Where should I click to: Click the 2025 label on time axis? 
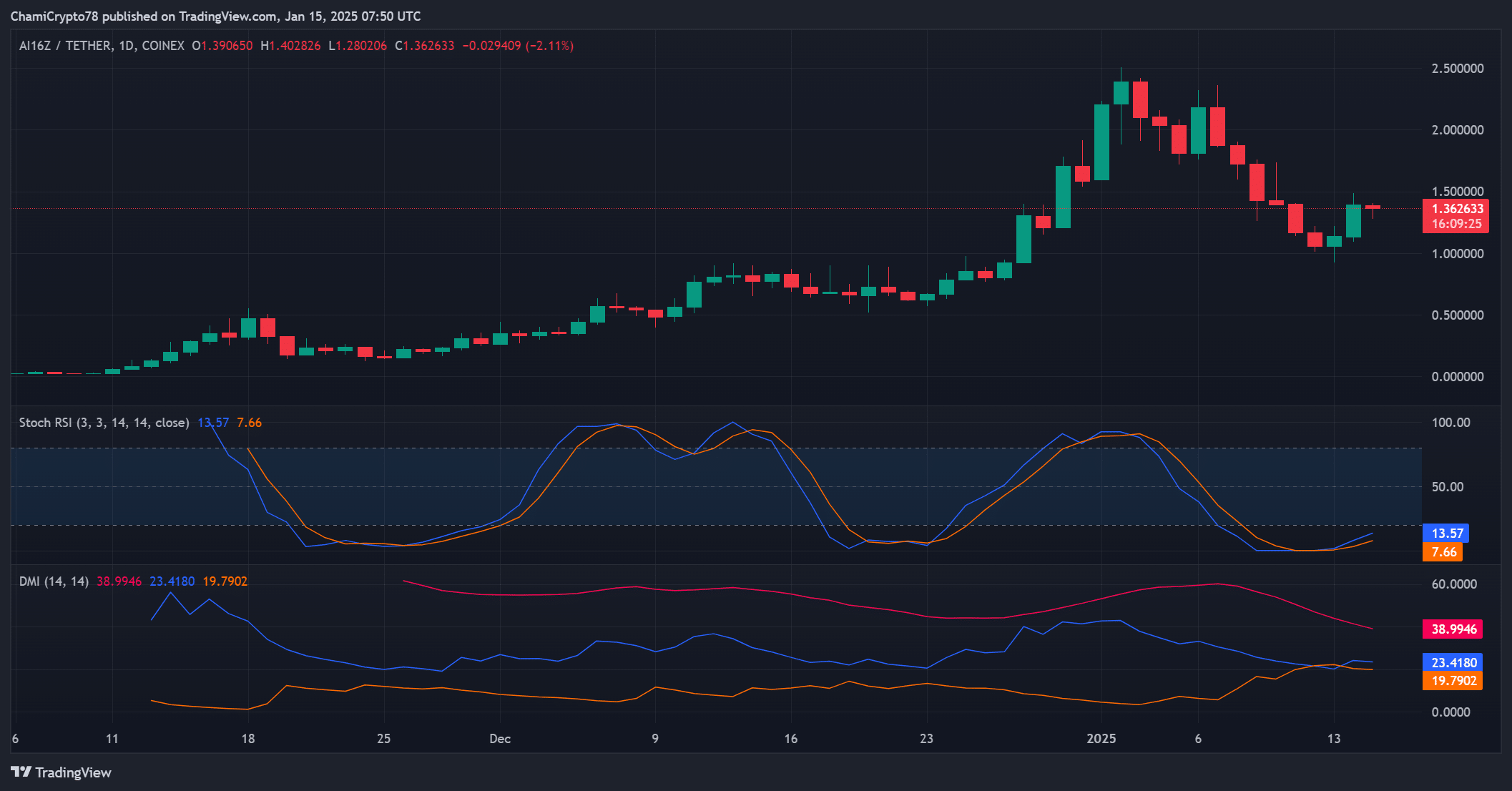coord(1101,738)
